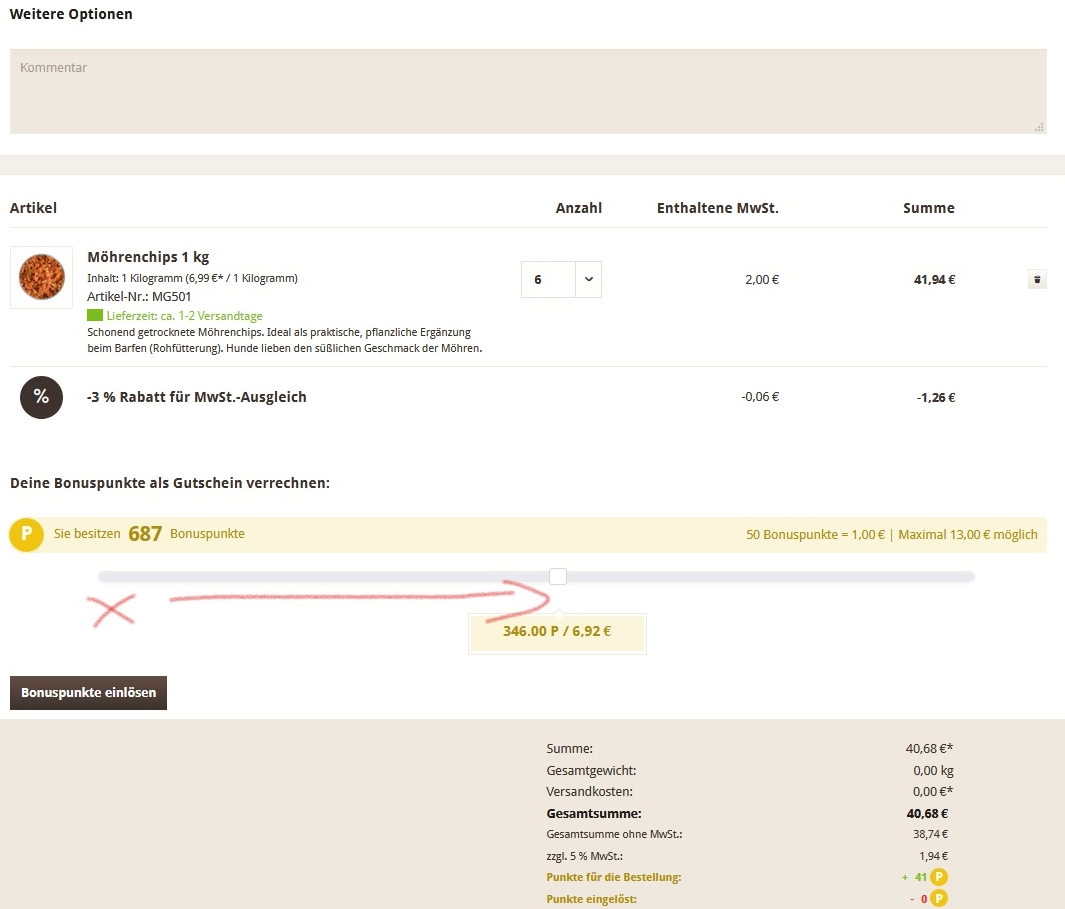This screenshot has height=909, width=1065.
Task: Click the Versandkosten 0,00 €* value
Action: (x=933, y=791)
